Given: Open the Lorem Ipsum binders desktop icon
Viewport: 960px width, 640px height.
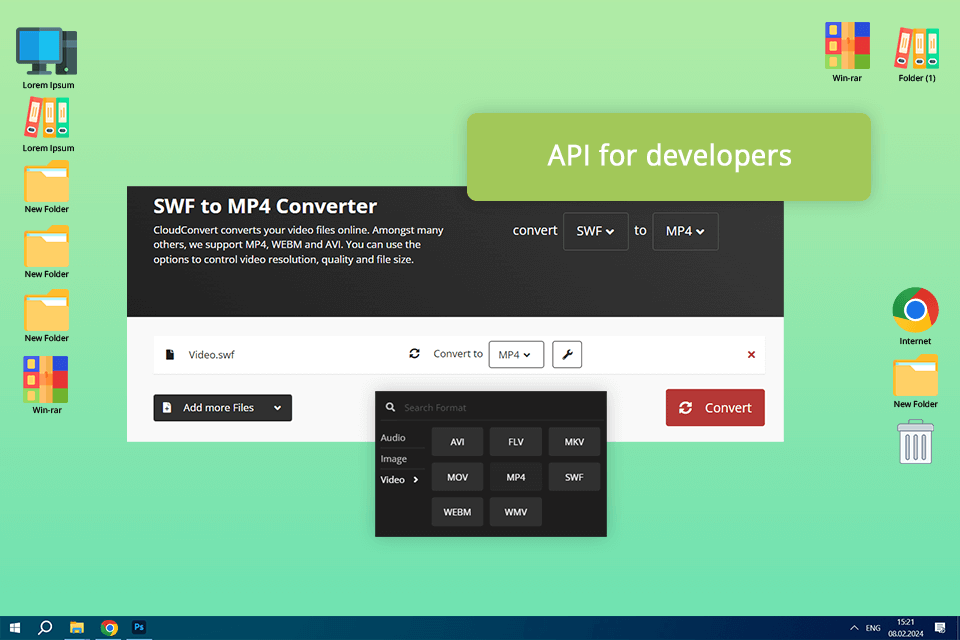Looking at the screenshot, I should click(x=47, y=125).
